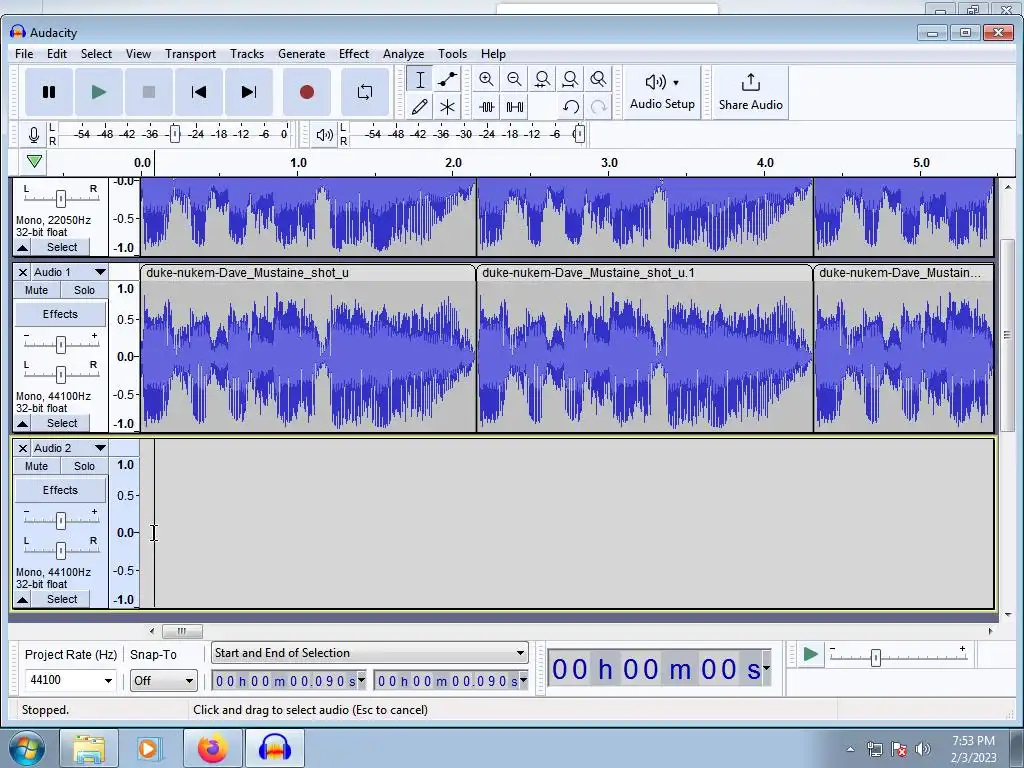
Task: Skip to start of project
Action: point(199,92)
